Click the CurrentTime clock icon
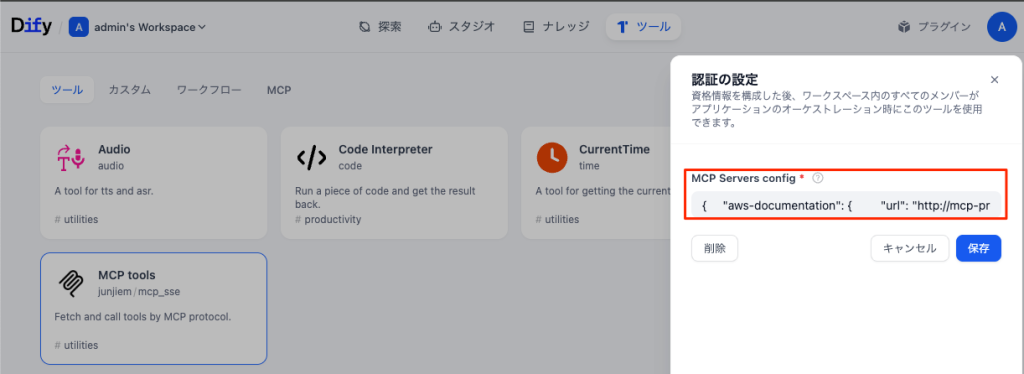The width and height of the screenshot is (1024, 374). click(552, 157)
